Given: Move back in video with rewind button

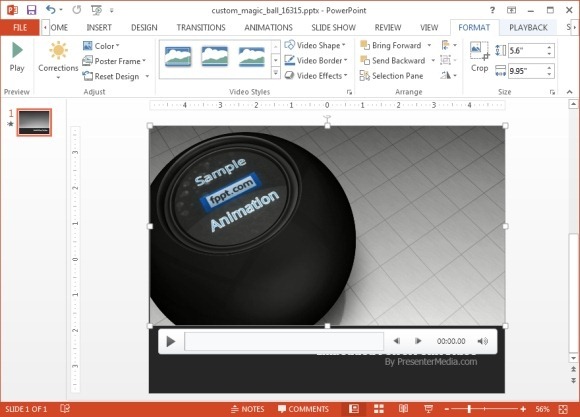Looking at the screenshot, I should click(x=397, y=341).
